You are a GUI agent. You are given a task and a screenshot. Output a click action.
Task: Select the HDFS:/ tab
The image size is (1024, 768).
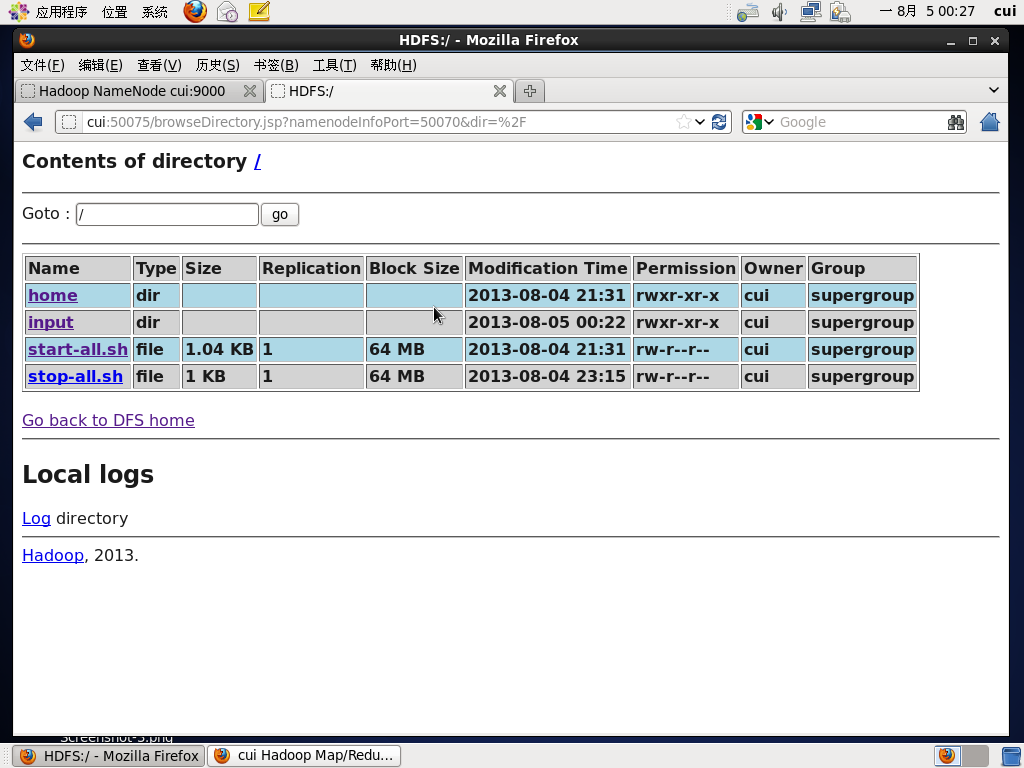click(x=389, y=91)
